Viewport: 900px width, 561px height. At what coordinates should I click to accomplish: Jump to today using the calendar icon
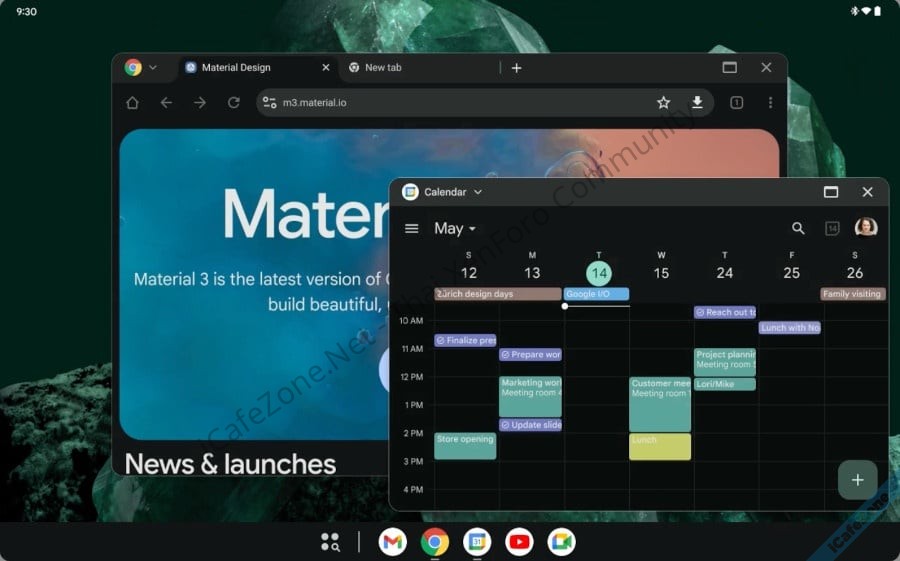[x=831, y=228]
